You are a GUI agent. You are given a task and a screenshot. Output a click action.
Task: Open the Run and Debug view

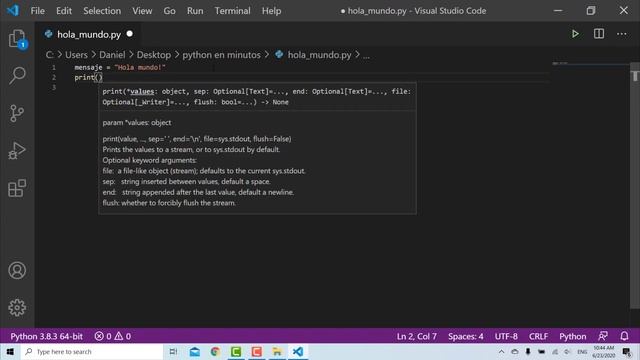tap(17, 151)
